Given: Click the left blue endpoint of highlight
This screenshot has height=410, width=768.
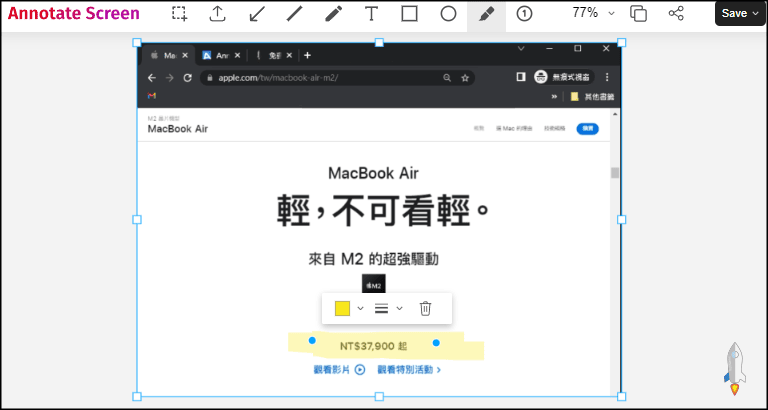Looking at the screenshot, I should [x=312, y=340].
